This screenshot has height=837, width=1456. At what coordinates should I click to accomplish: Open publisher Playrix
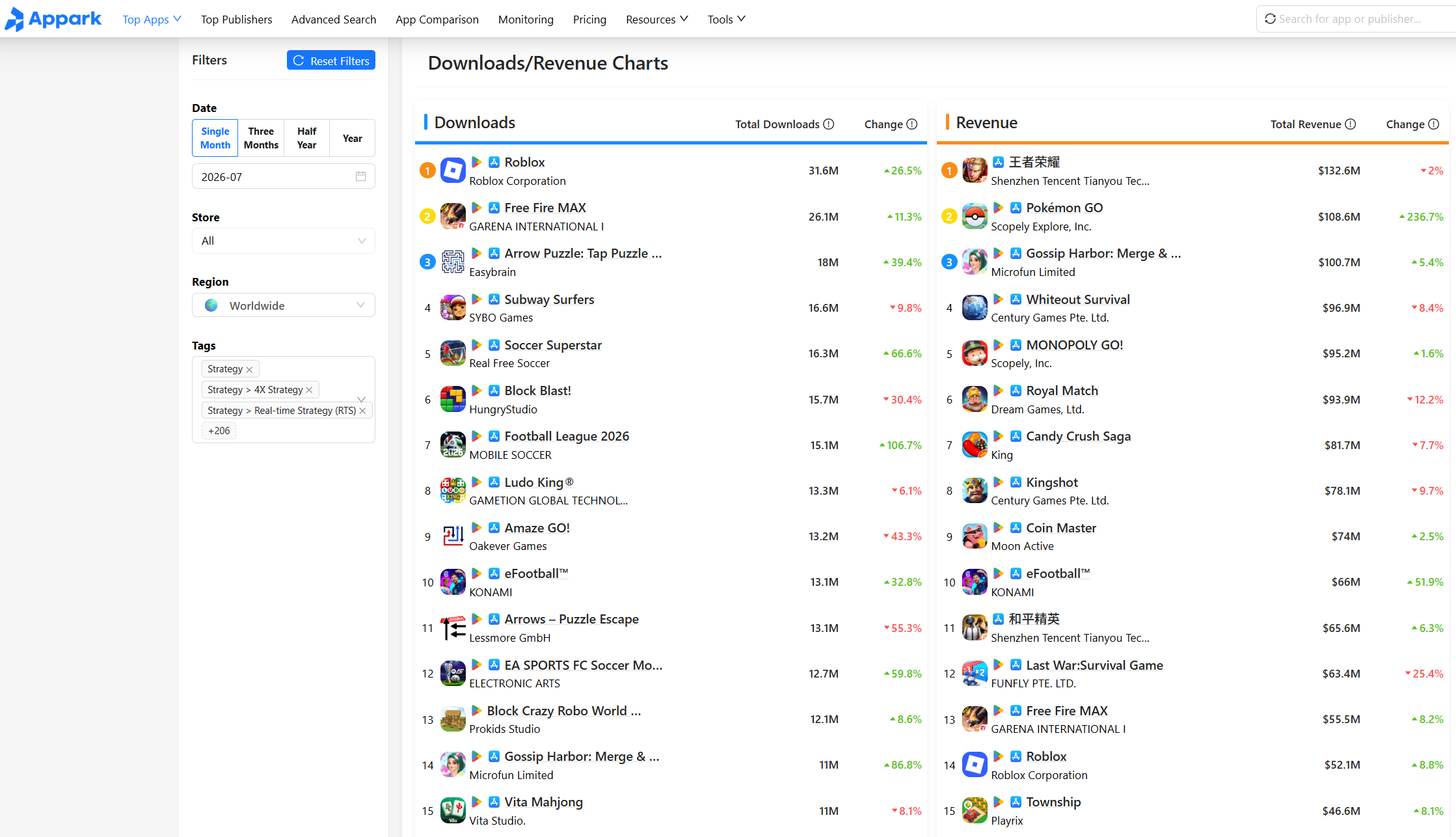(x=1007, y=821)
